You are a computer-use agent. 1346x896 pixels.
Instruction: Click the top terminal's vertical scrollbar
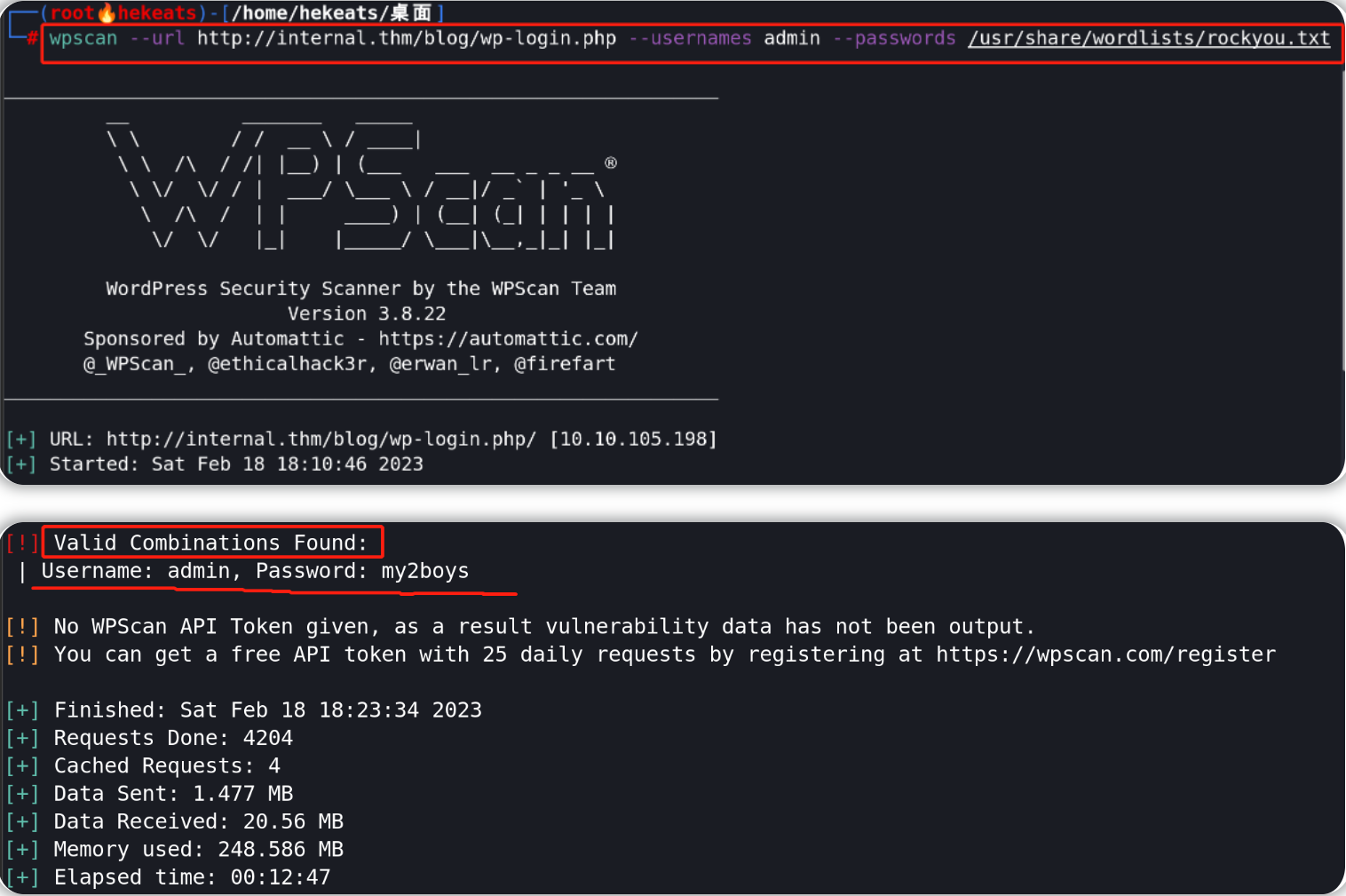pos(1342,222)
